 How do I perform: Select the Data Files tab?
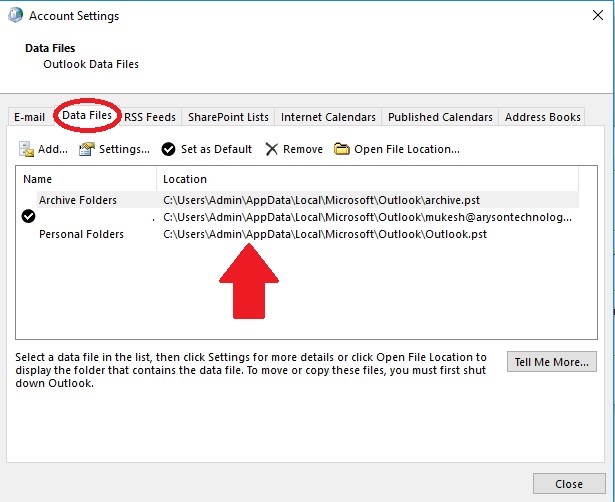click(87, 116)
